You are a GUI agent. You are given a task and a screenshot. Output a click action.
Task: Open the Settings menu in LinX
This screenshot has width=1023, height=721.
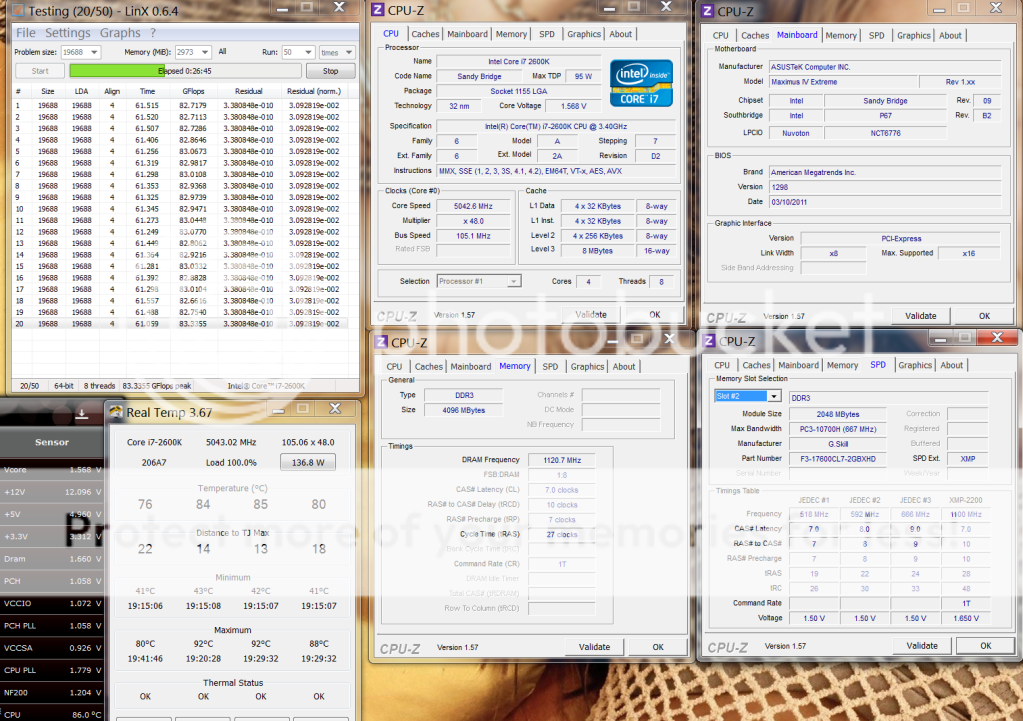[x=68, y=33]
